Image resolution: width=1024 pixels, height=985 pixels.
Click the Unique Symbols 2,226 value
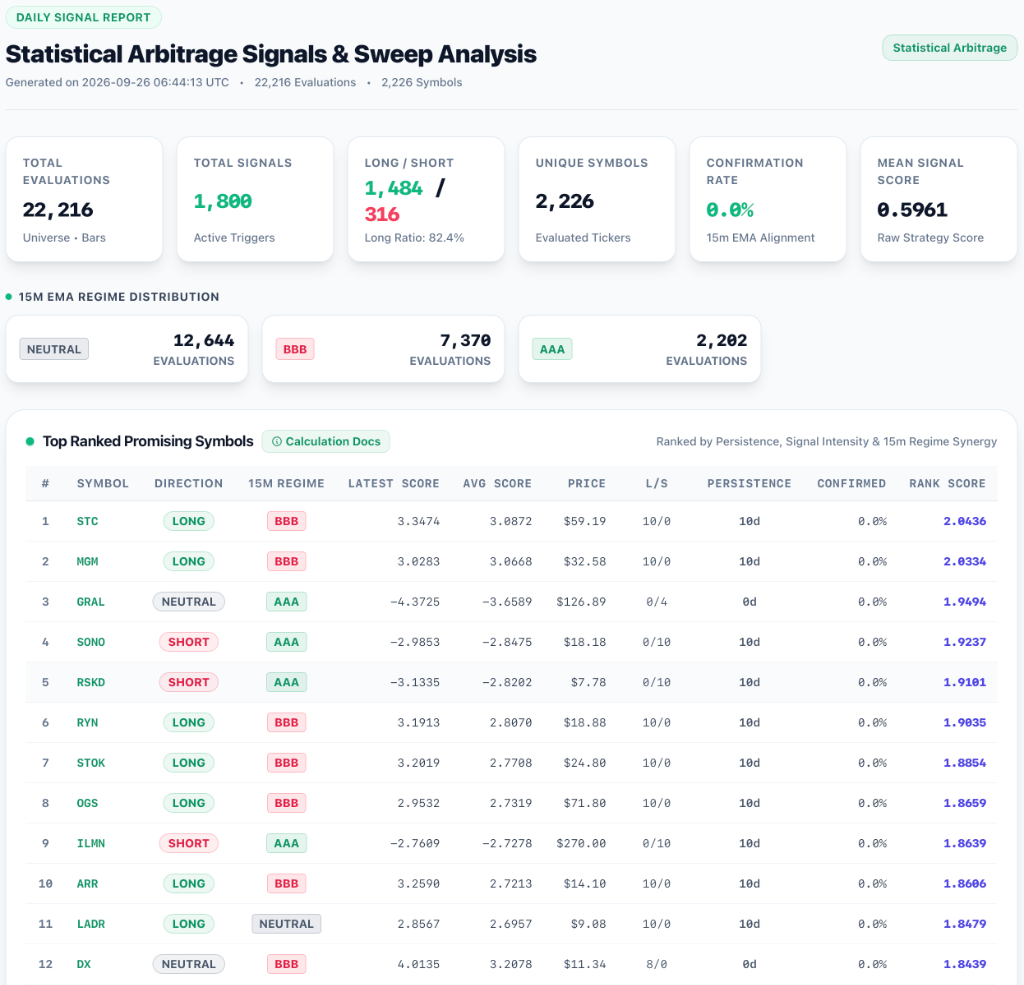point(565,202)
